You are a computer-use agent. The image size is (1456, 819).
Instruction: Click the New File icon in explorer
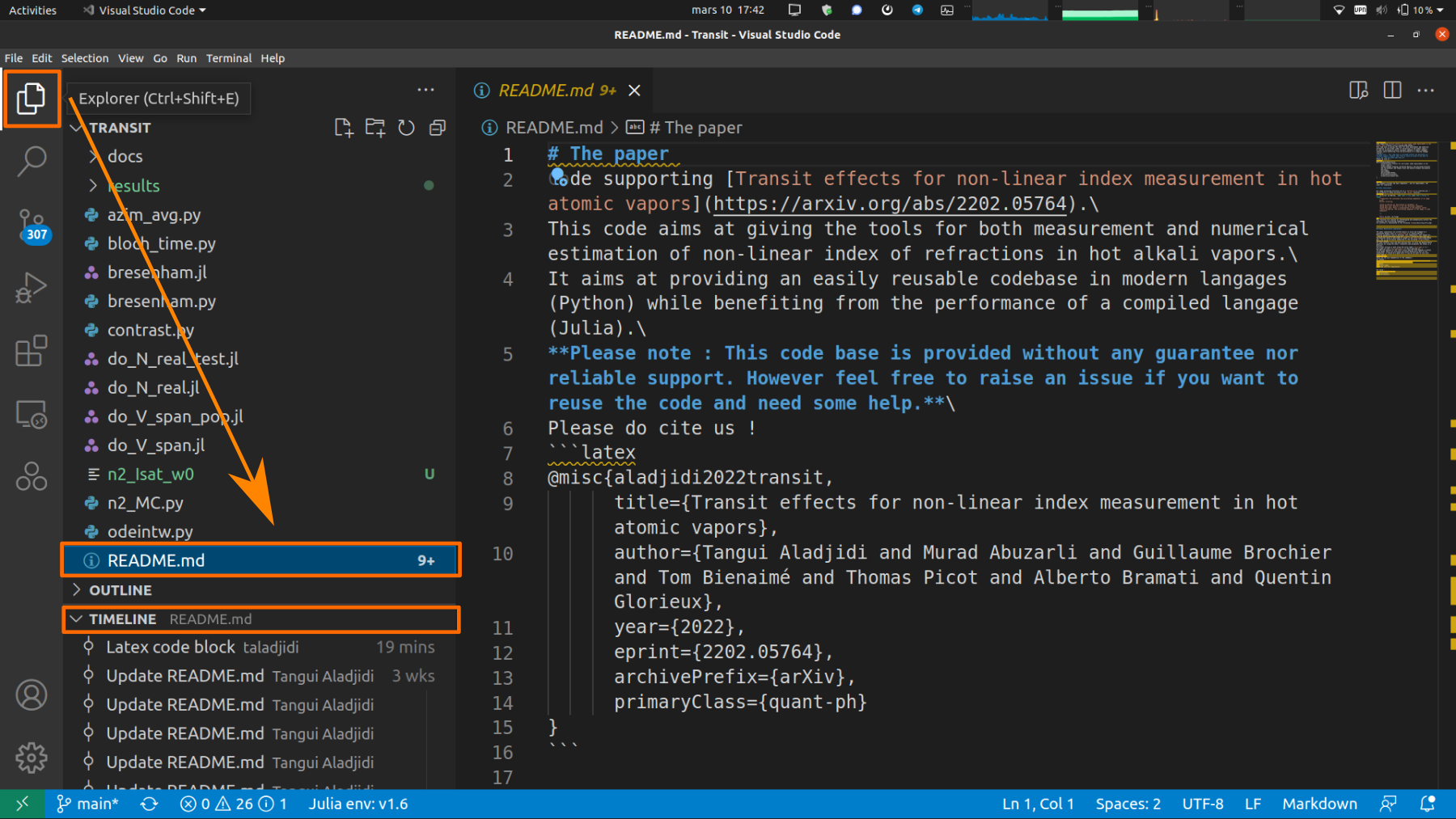pyautogui.click(x=344, y=128)
